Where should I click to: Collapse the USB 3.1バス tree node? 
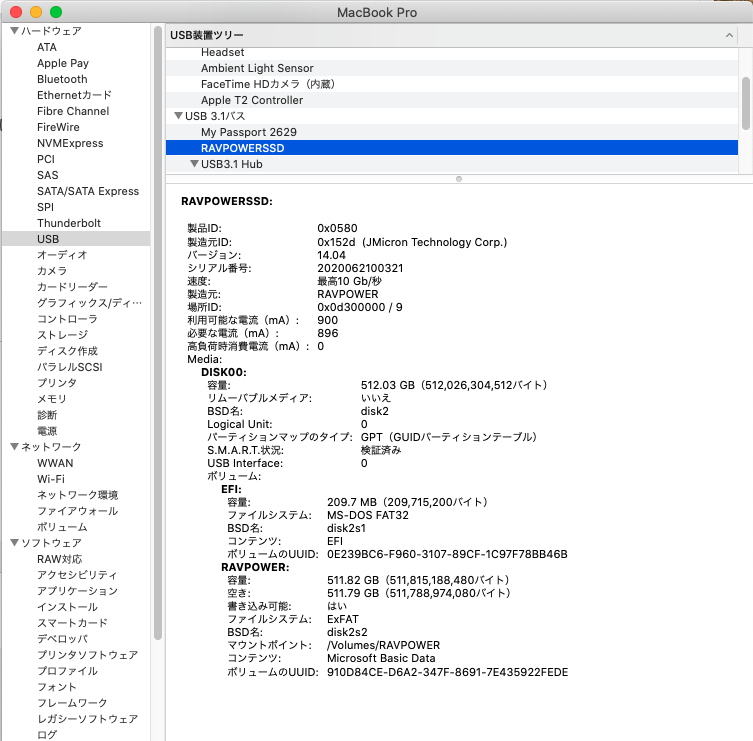[178, 116]
